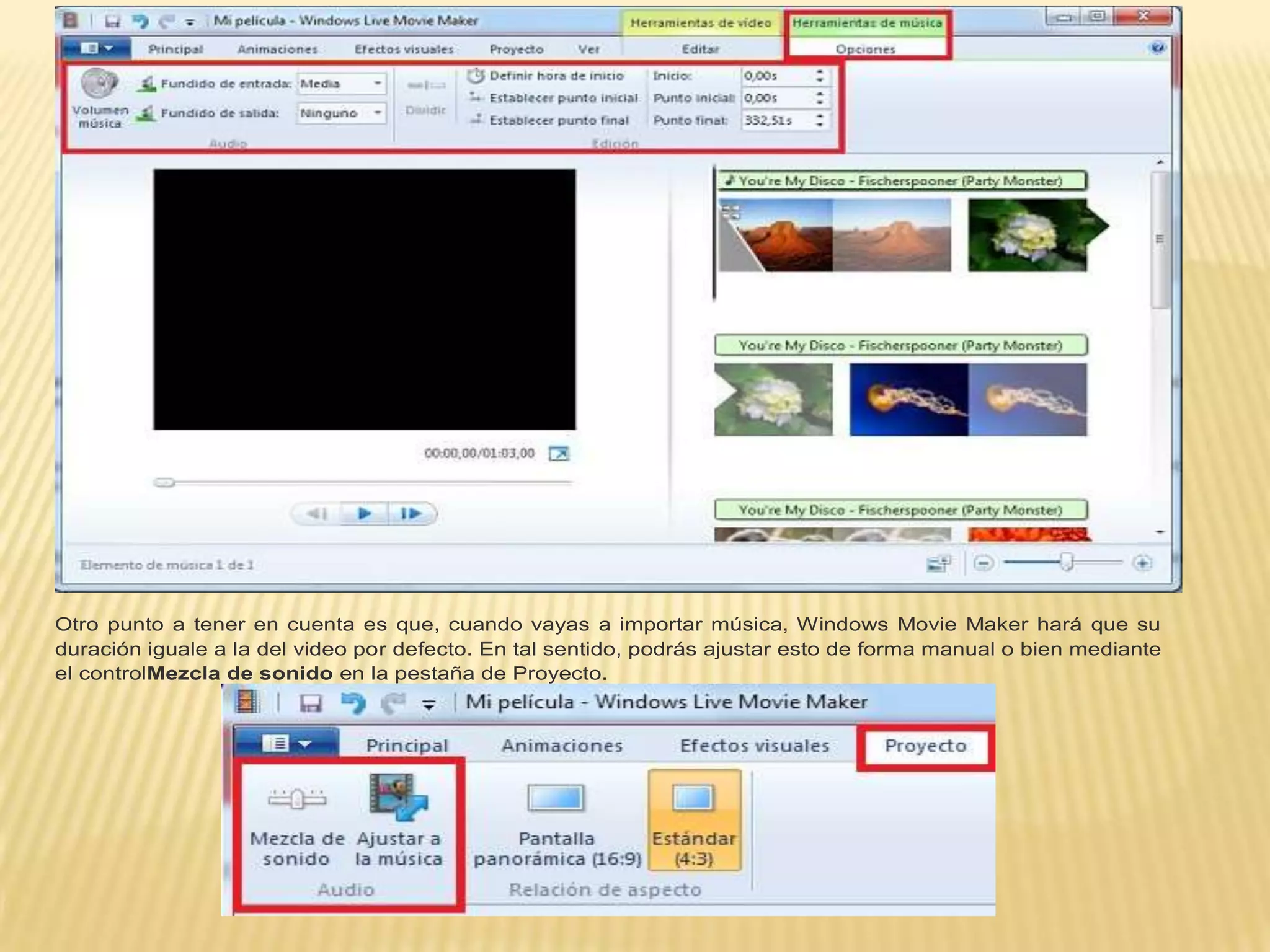Open the help question mark icon
Image resolution: width=1270 pixels, height=952 pixels.
pos(1157,48)
